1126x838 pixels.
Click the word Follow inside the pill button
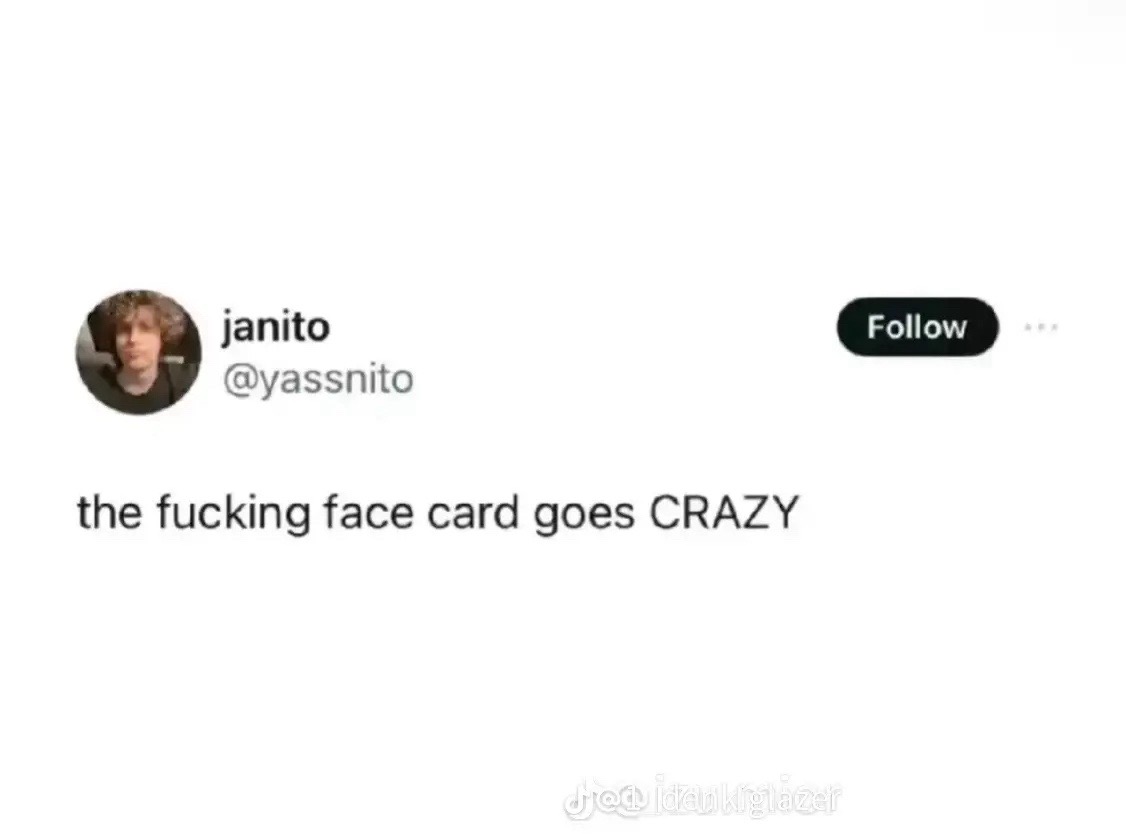917,327
